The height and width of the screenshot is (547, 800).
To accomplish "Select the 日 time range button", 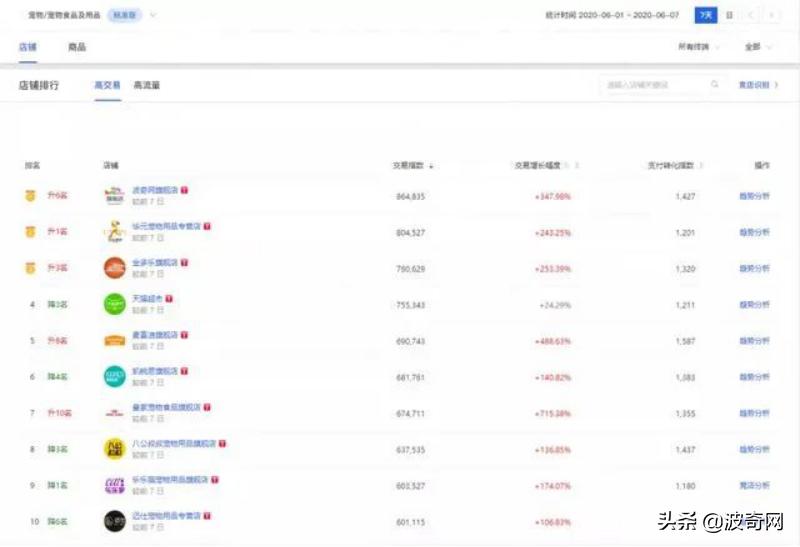I will pyautogui.click(x=729, y=15).
